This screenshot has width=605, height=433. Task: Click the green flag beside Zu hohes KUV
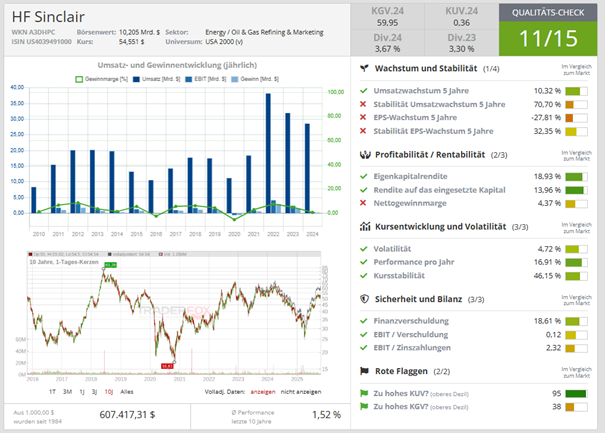[364, 393]
